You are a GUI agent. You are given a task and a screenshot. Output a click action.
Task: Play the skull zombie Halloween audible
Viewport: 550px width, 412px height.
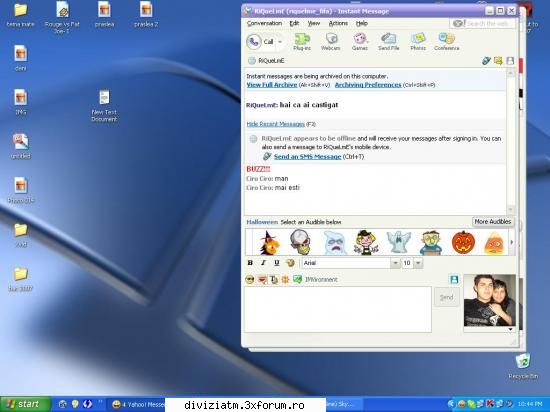300,242
